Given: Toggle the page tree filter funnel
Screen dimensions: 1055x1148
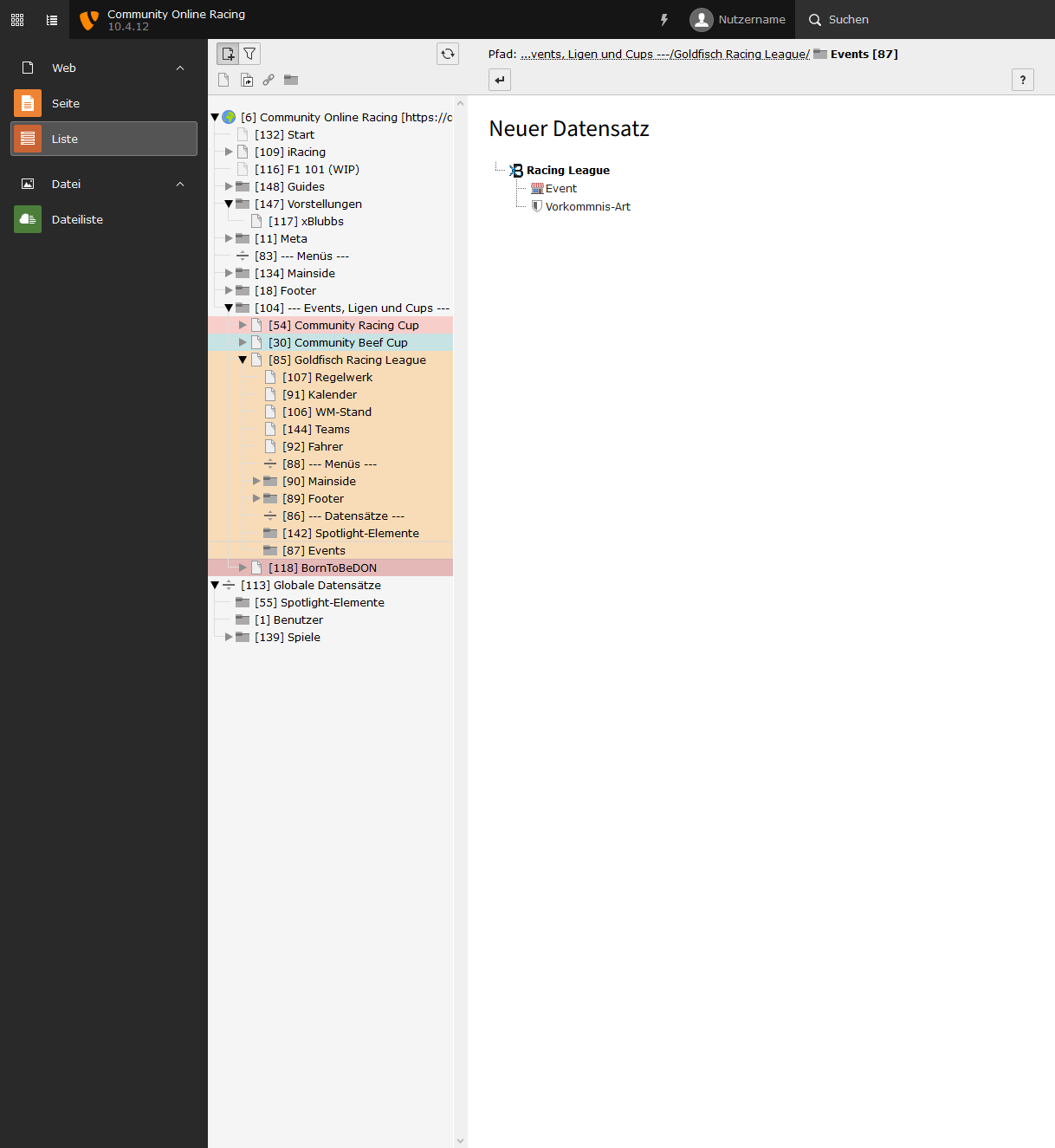Looking at the screenshot, I should click(x=249, y=54).
